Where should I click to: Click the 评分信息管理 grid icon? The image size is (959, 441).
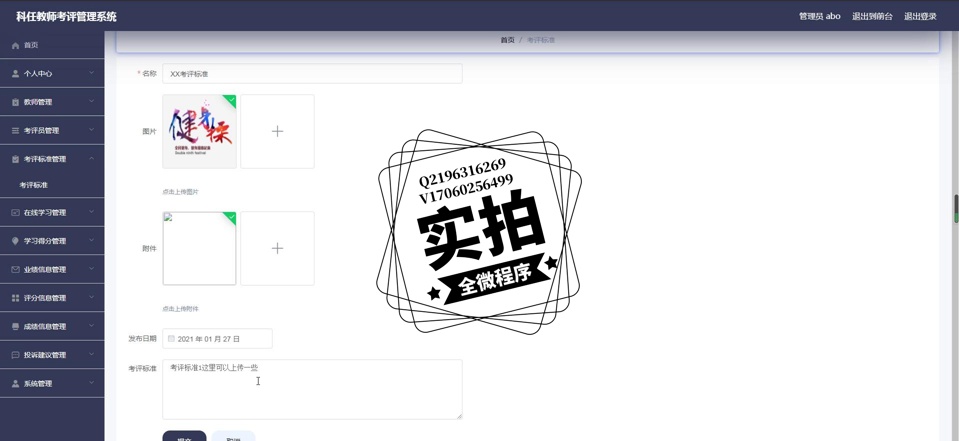click(15, 298)
